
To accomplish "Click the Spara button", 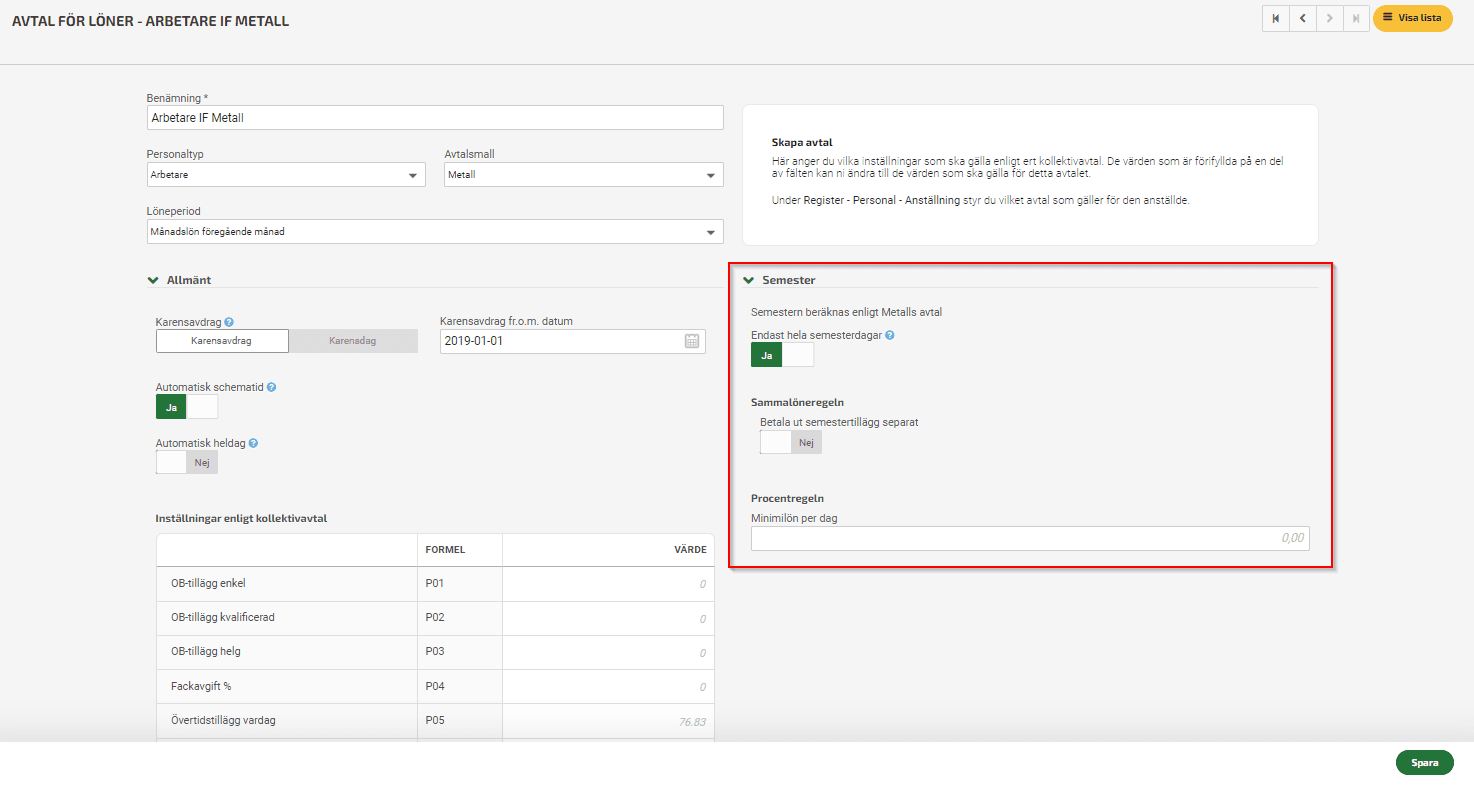I will click(1424, 763).
